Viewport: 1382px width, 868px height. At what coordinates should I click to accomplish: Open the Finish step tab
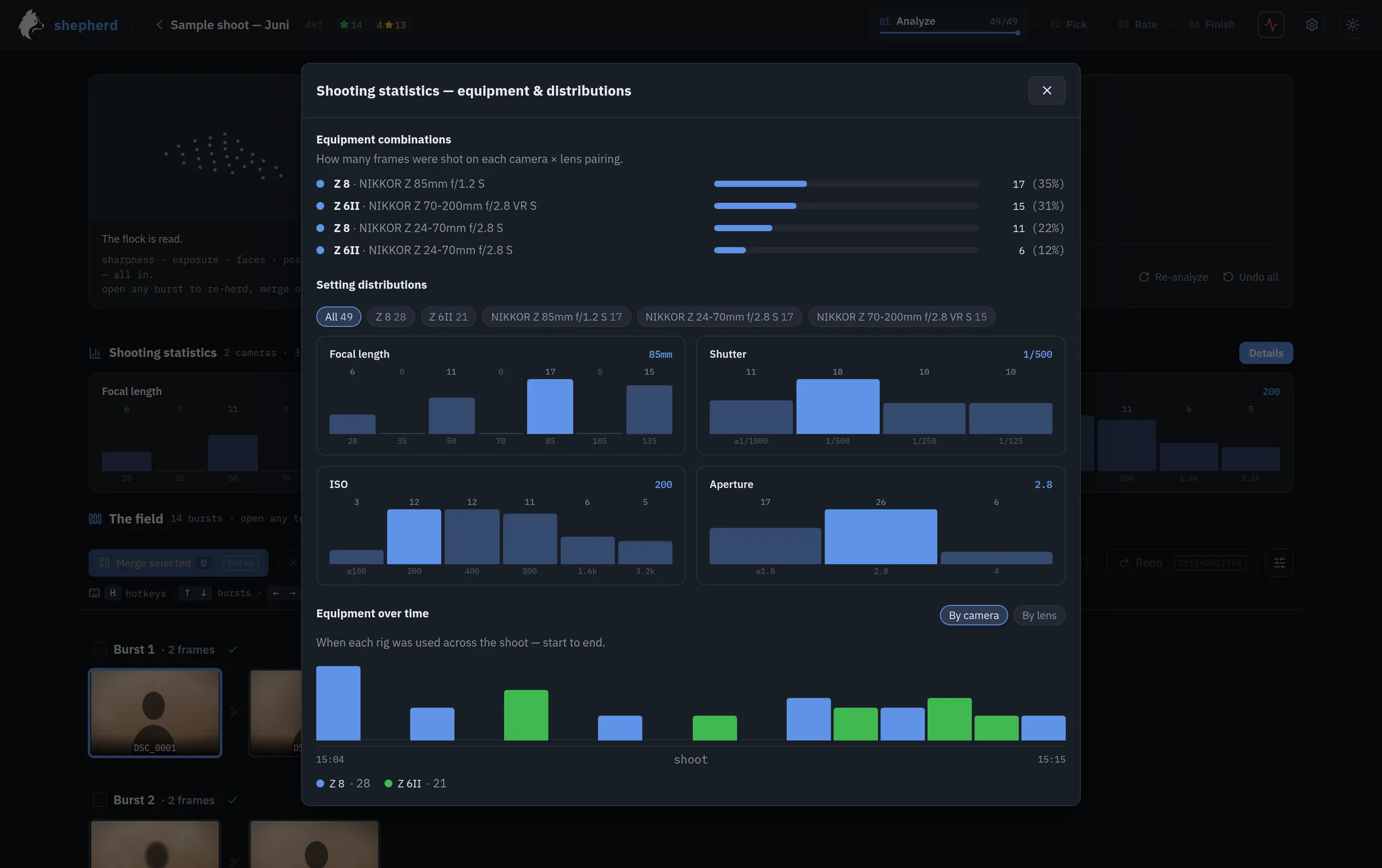(1212, 24)
